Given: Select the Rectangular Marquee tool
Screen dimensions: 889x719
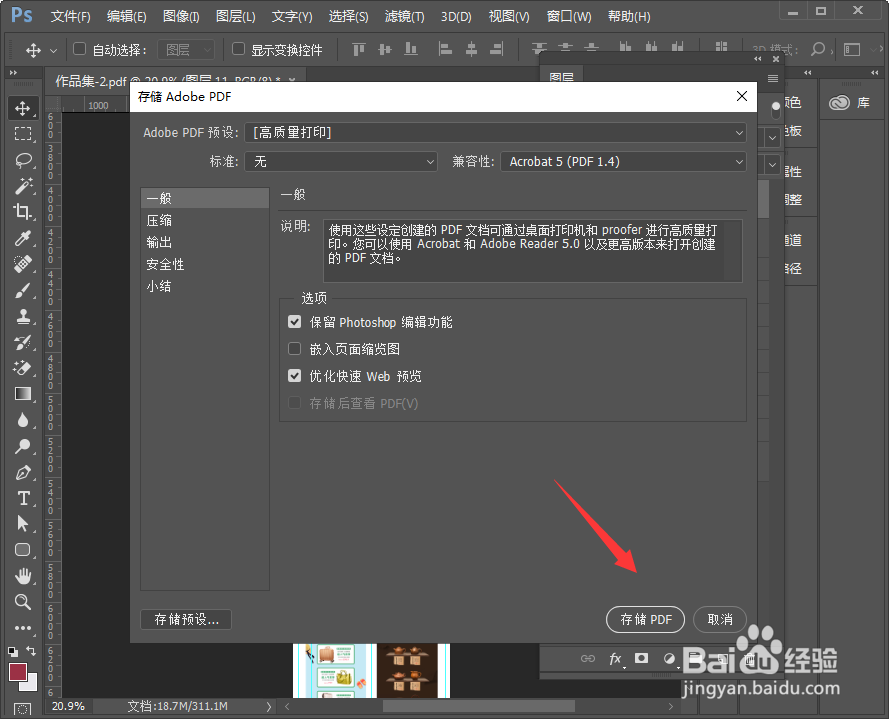Looking at the screenshot, I should pos(23,134).
